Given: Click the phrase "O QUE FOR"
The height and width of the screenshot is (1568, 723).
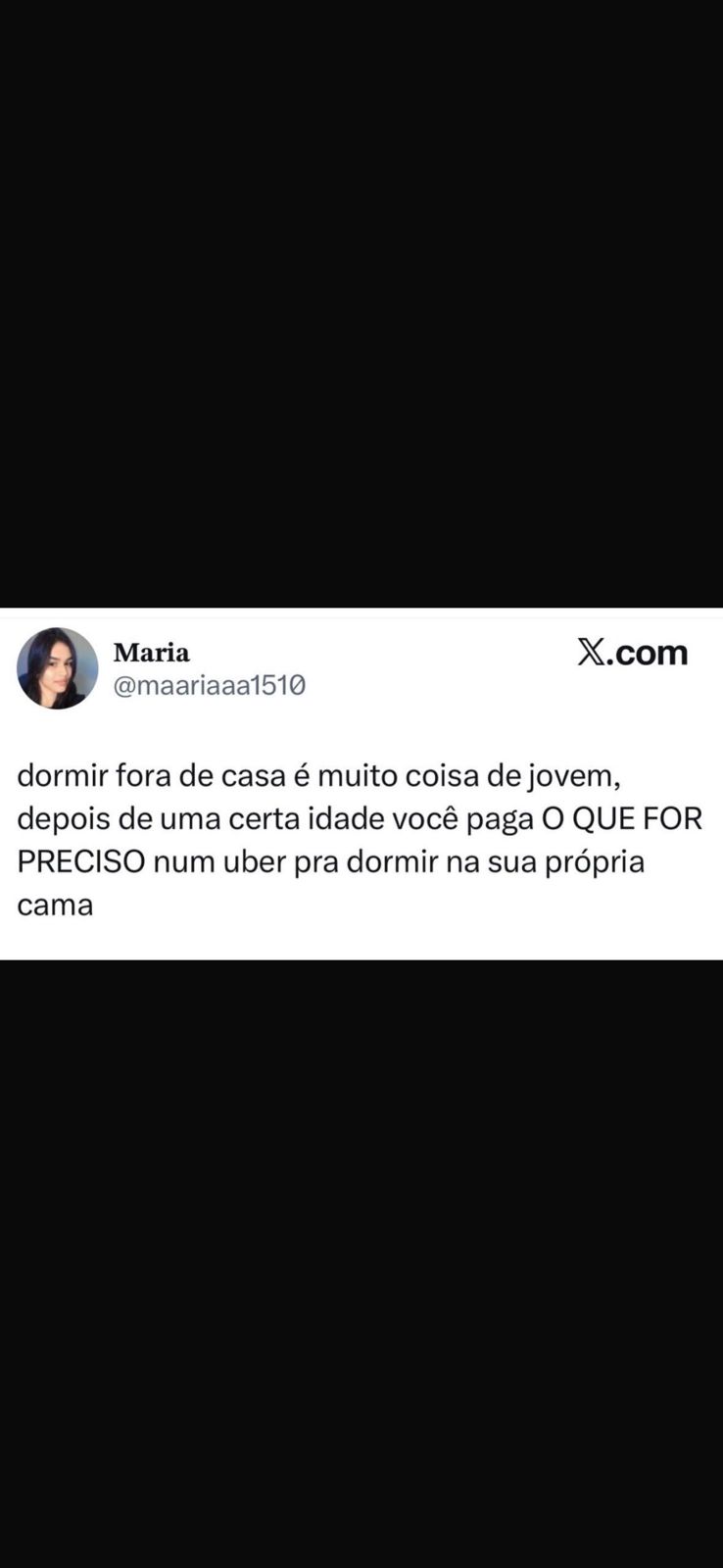Looking at the screenshot, I should (x=622, y=819).
